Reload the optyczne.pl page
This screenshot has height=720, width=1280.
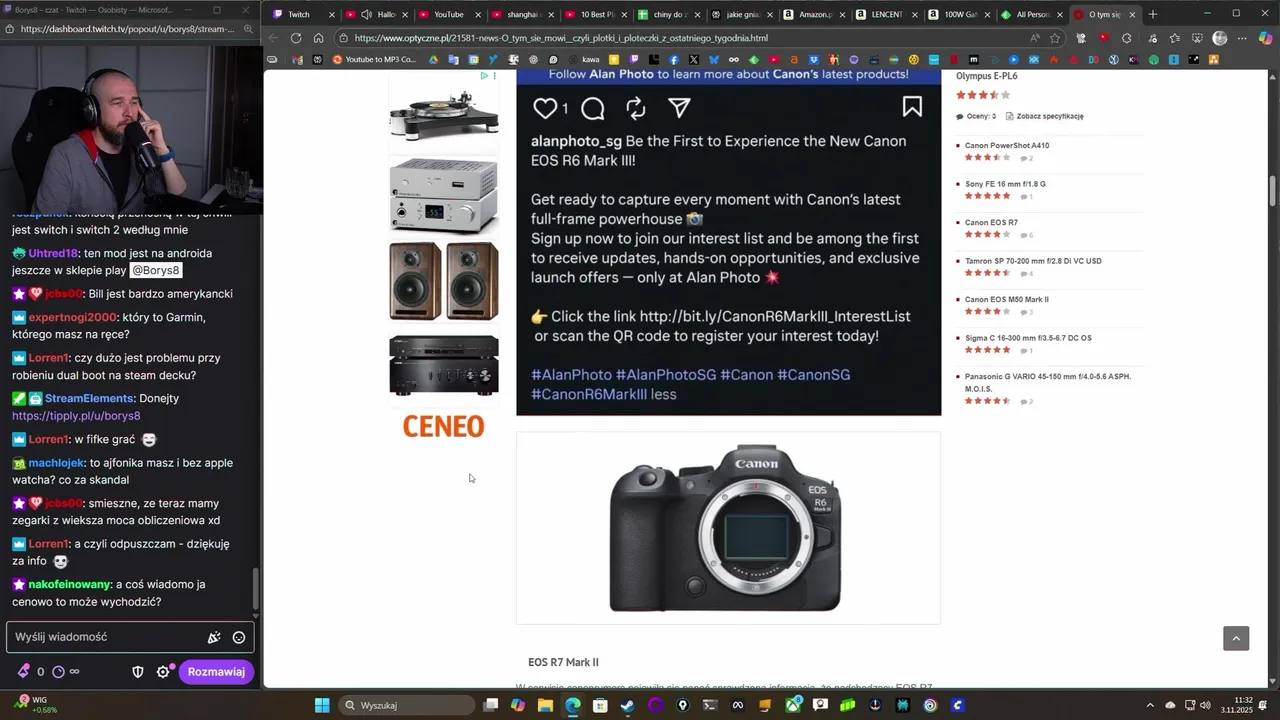(x=296, y=38)
